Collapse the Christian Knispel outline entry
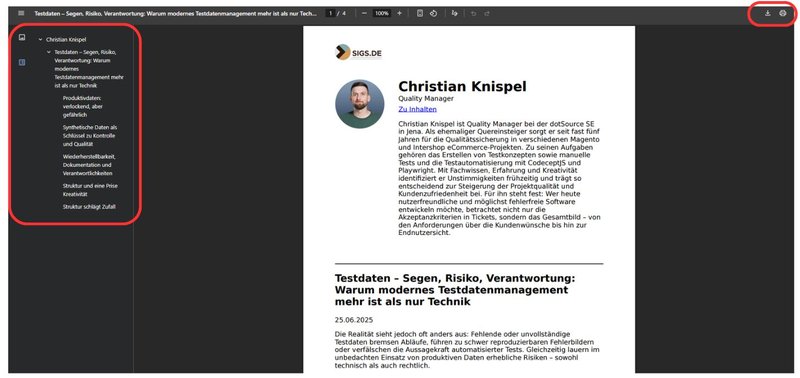Image resolution: width=800 pixels, height=378 pixels. pos(40,39)
